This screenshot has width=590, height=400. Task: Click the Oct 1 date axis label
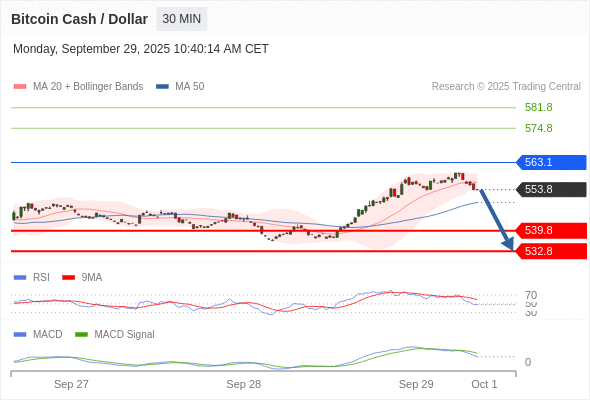coord(484,384)
